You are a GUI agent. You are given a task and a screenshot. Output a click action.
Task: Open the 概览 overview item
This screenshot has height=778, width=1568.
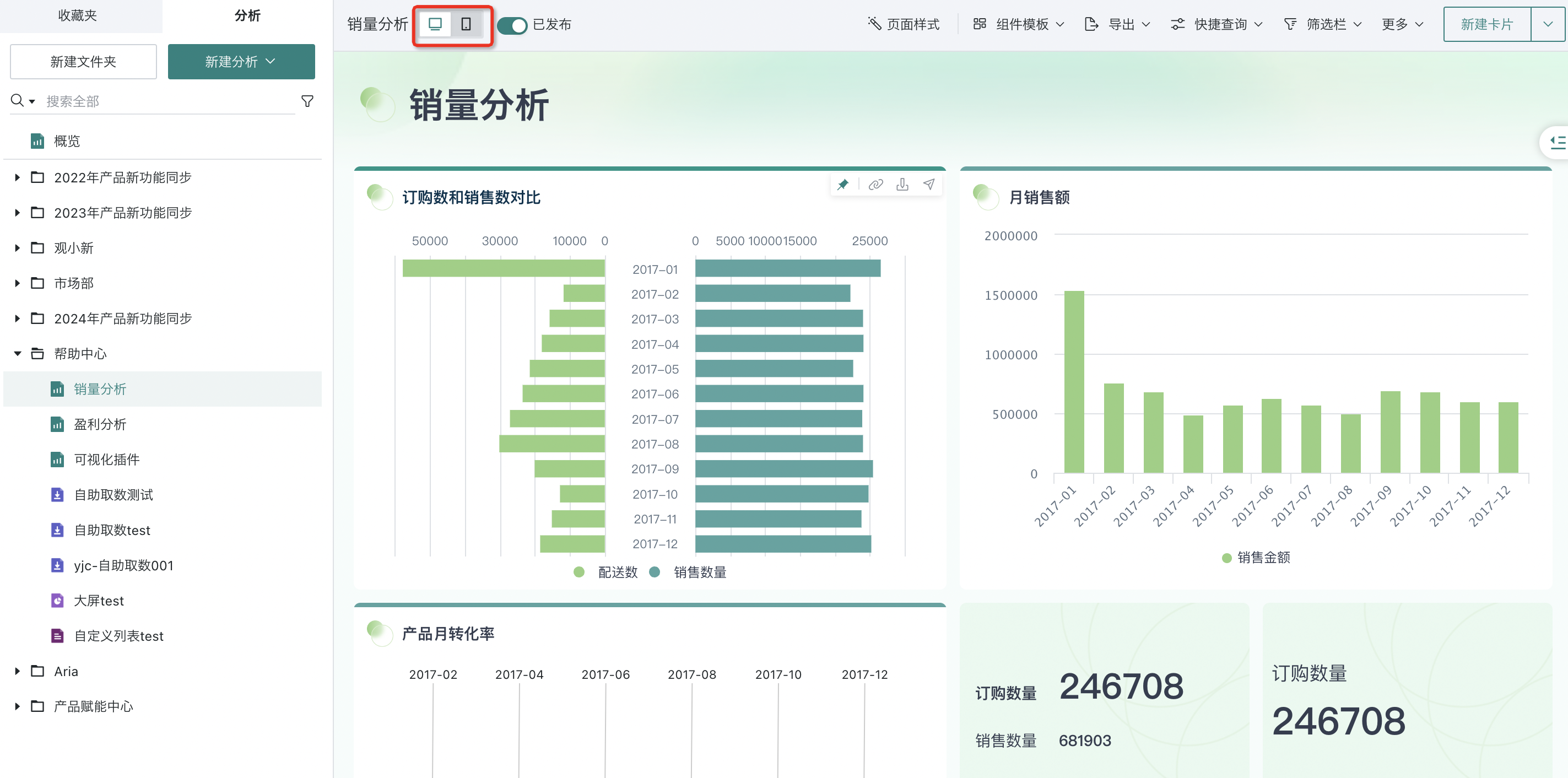pyautogui.click(x=163, y=141)
